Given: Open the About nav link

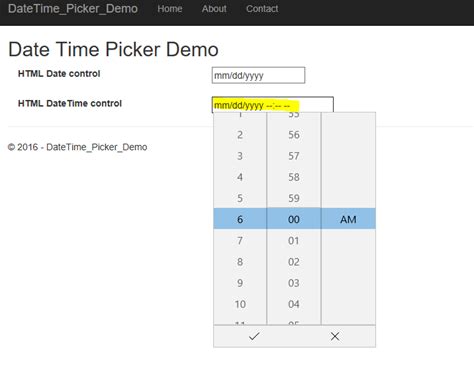Looking at the screenshot, I should tap(214, 9).
